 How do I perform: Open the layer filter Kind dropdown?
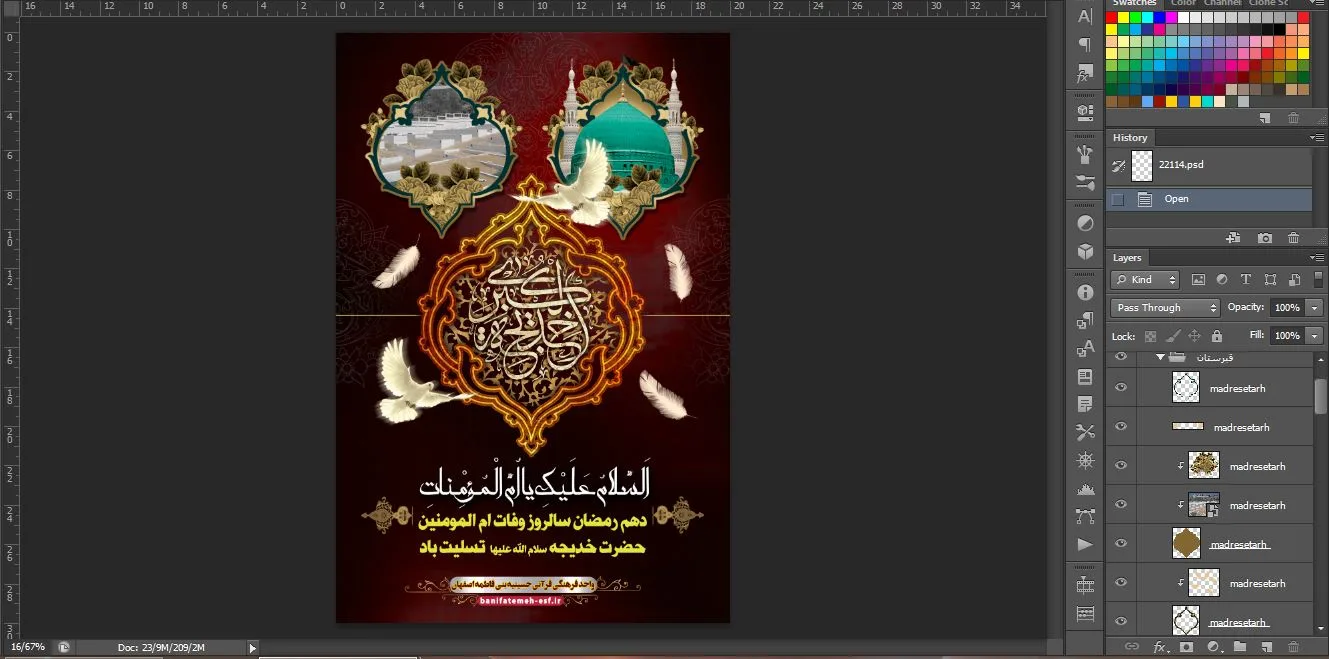click(x=1145, y=280)
